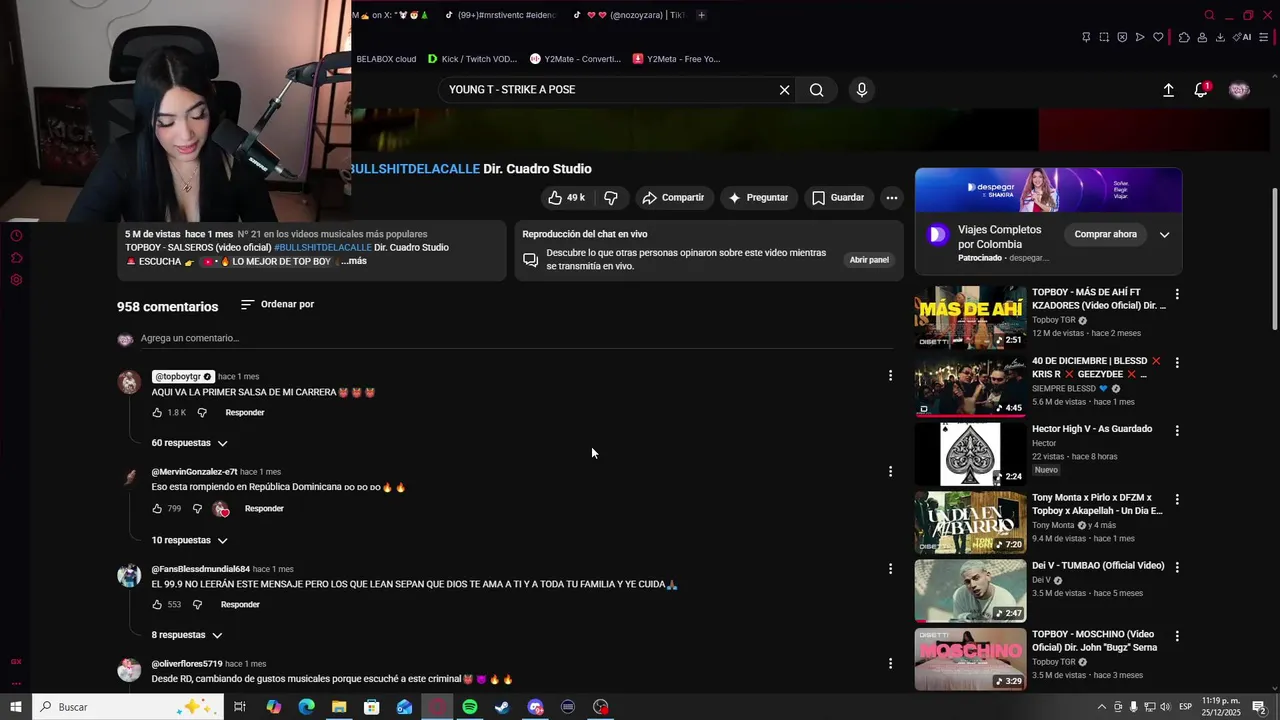
Task: Like FansBlessdmundial684 comment with 553 likes
Action: coord(157,605)
